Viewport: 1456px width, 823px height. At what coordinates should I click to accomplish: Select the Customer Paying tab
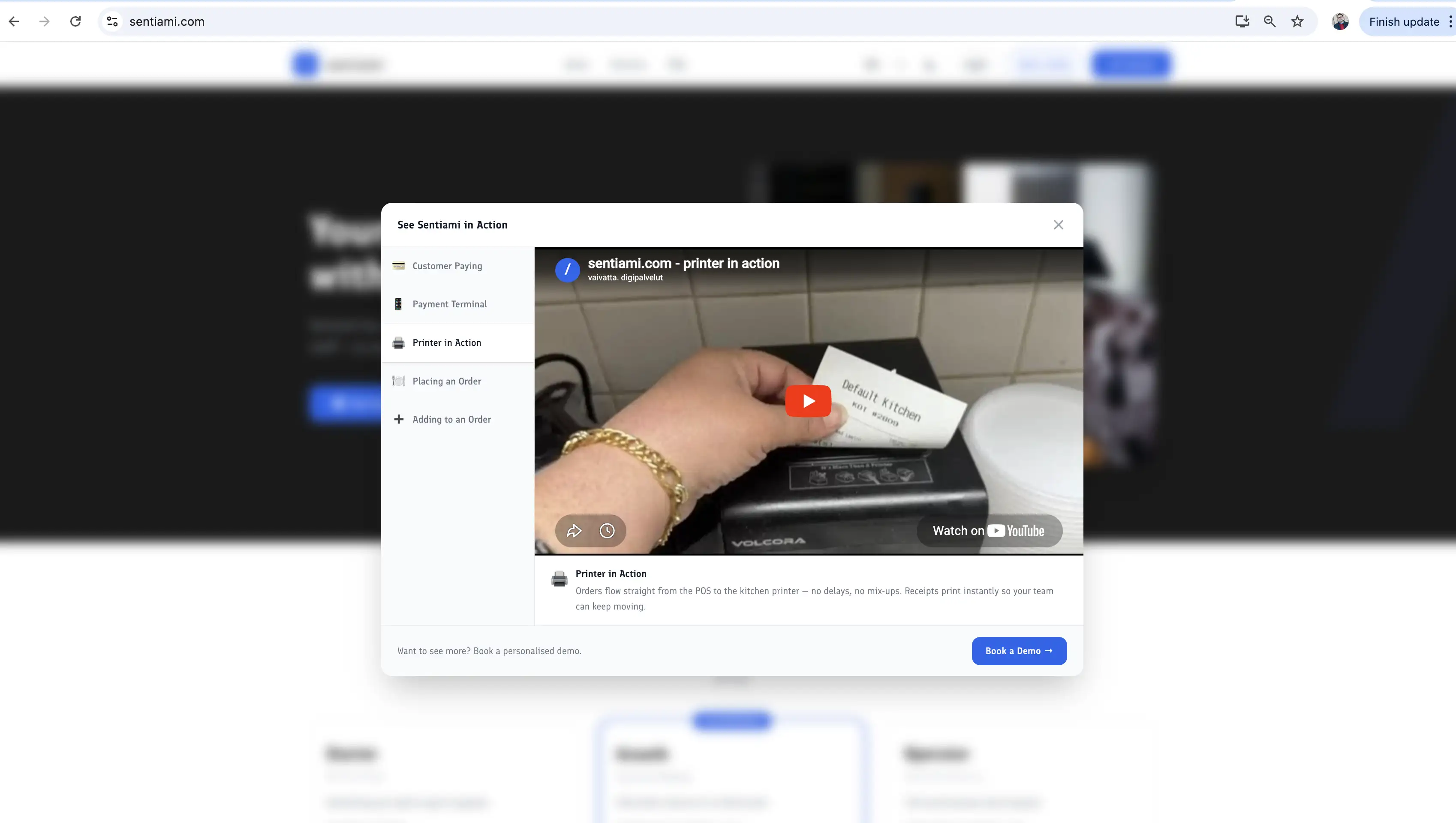458,266
